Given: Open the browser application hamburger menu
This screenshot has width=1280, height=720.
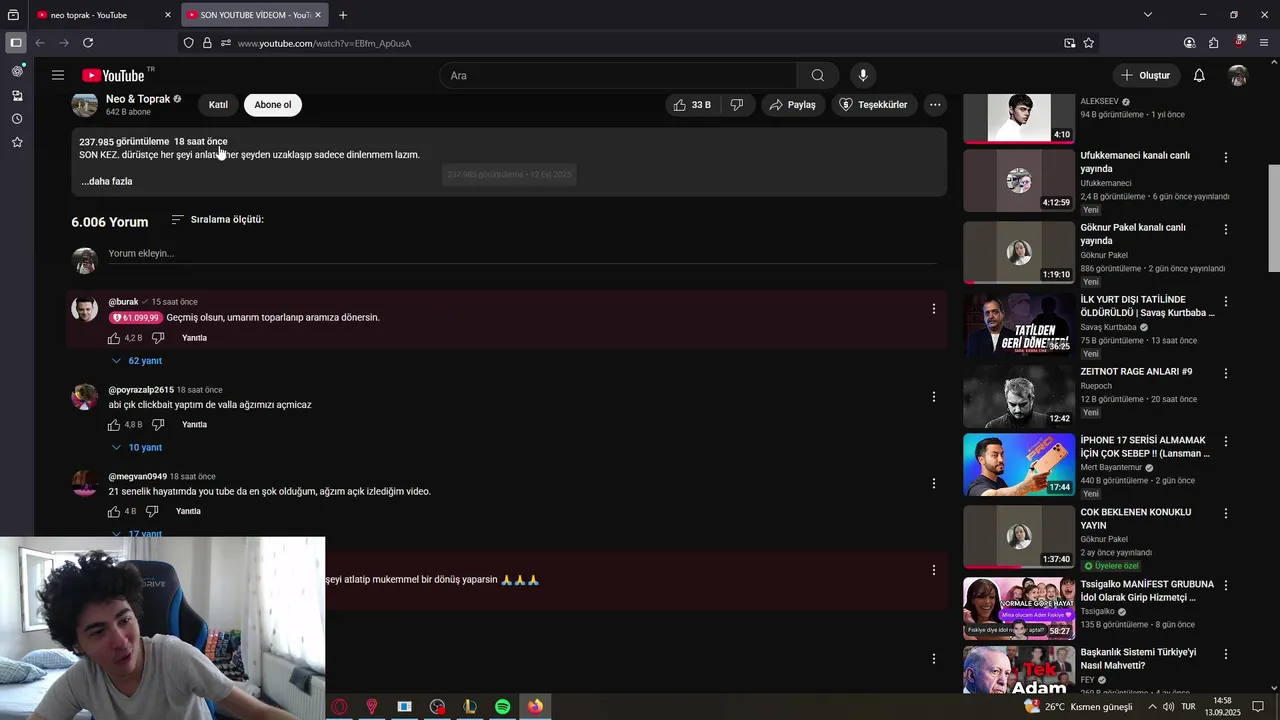Looking at the screenshot, I should click(x=1265, y=43).
